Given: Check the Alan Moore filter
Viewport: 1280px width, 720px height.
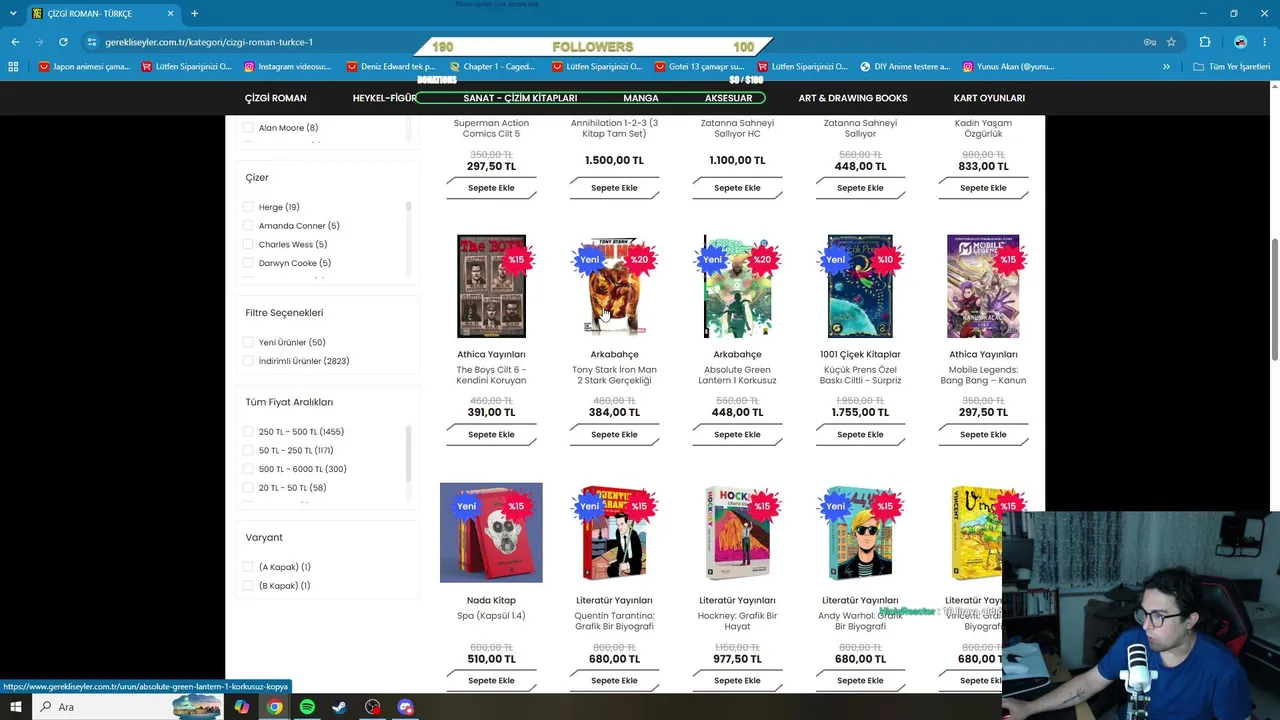Looking at the screenshot, I should [x=248, y=128].
